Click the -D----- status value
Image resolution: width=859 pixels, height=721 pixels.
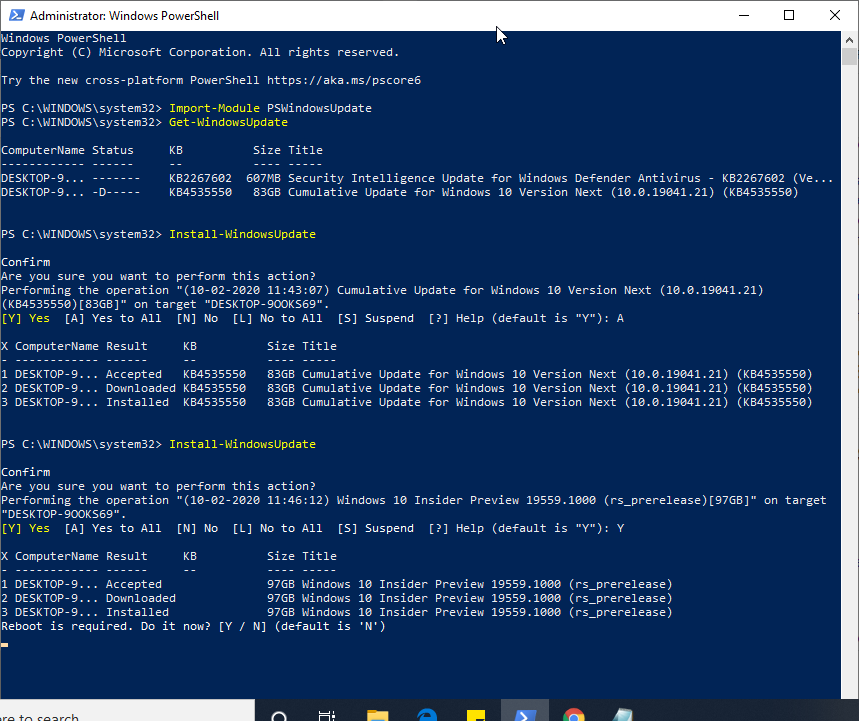(x=116, y=192)
